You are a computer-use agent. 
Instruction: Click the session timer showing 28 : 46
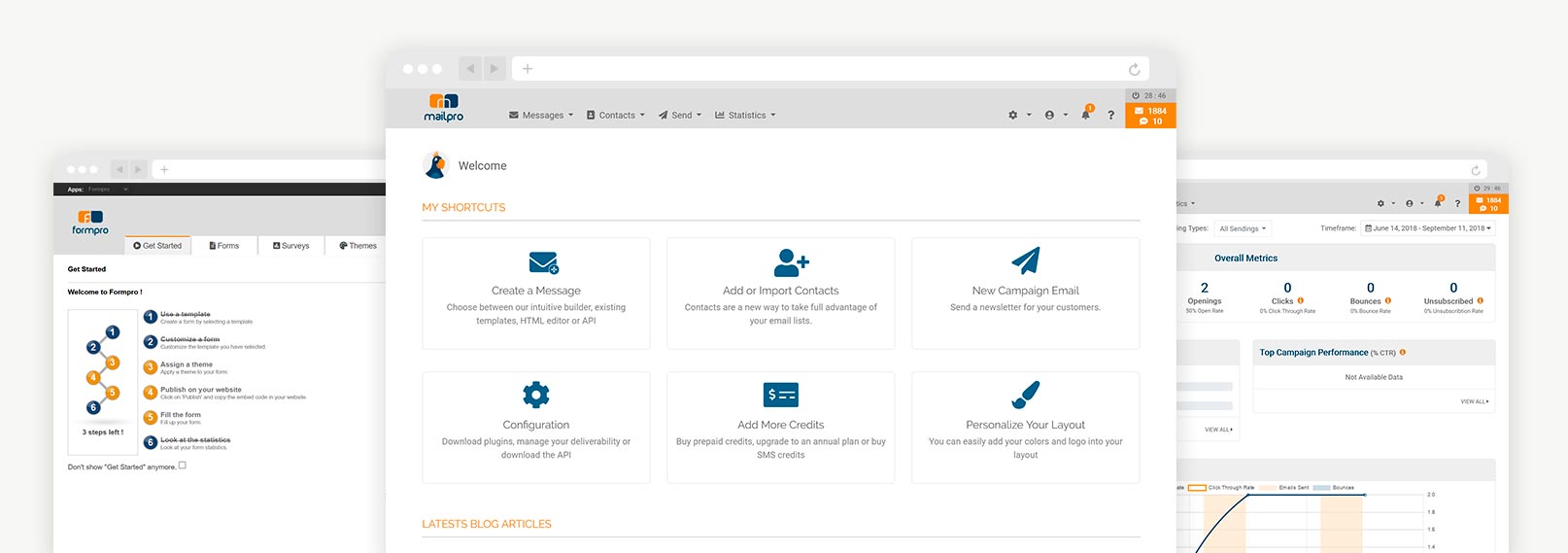1150,95
